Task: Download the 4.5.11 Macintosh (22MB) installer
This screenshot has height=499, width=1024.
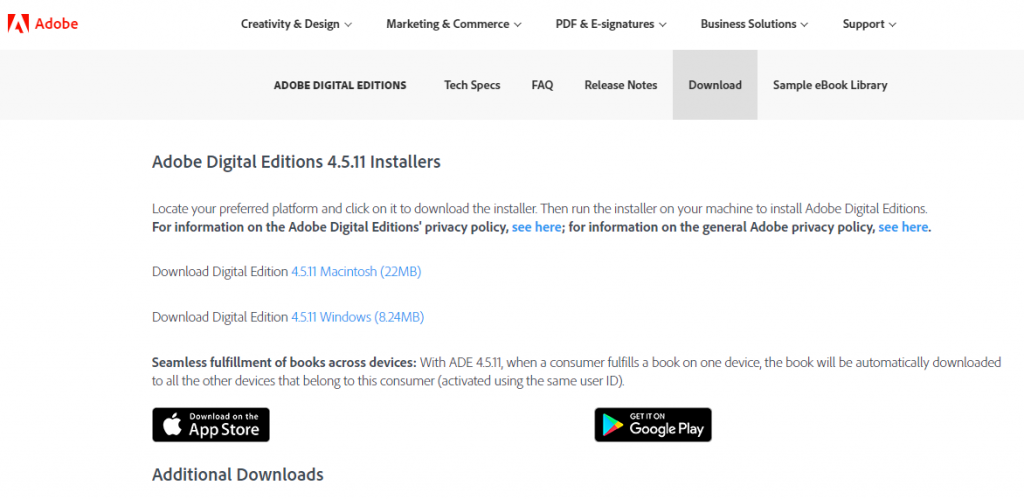Action: [356, 271]
